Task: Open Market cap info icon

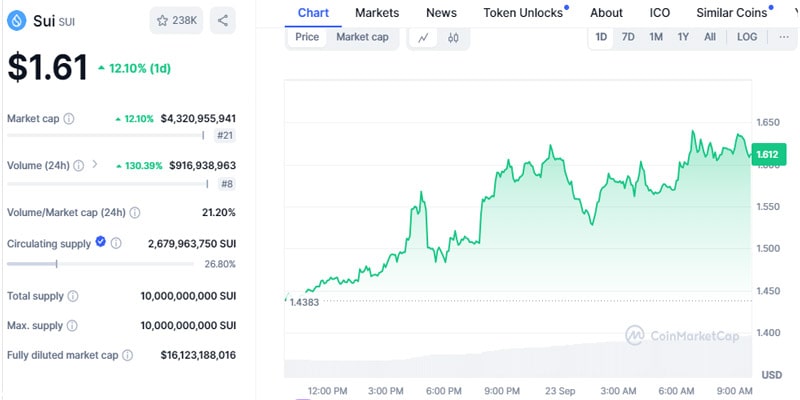Action: pos(69,119)
